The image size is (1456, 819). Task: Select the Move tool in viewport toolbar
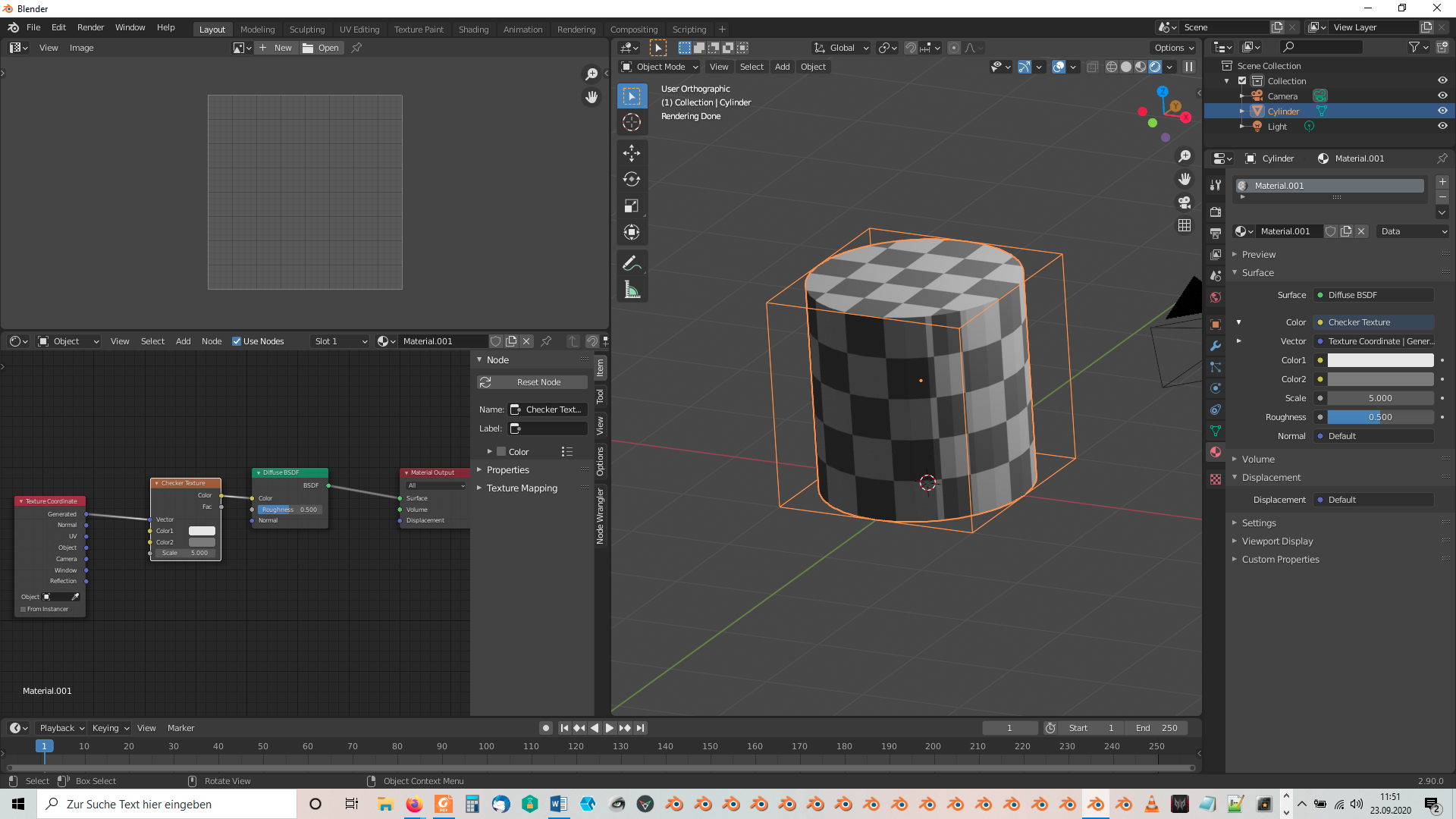click(631, 153)
